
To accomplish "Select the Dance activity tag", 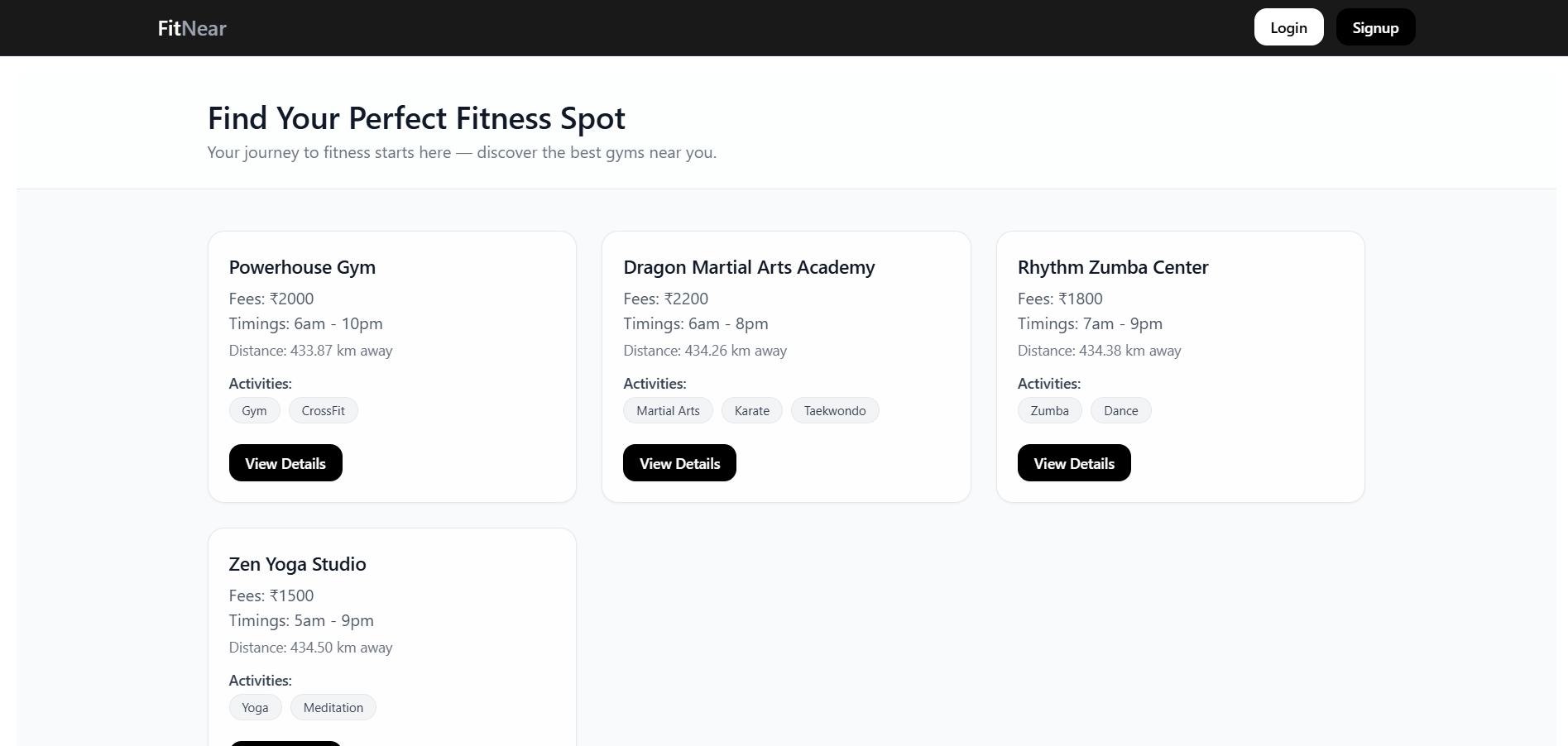I will 1120,411.
